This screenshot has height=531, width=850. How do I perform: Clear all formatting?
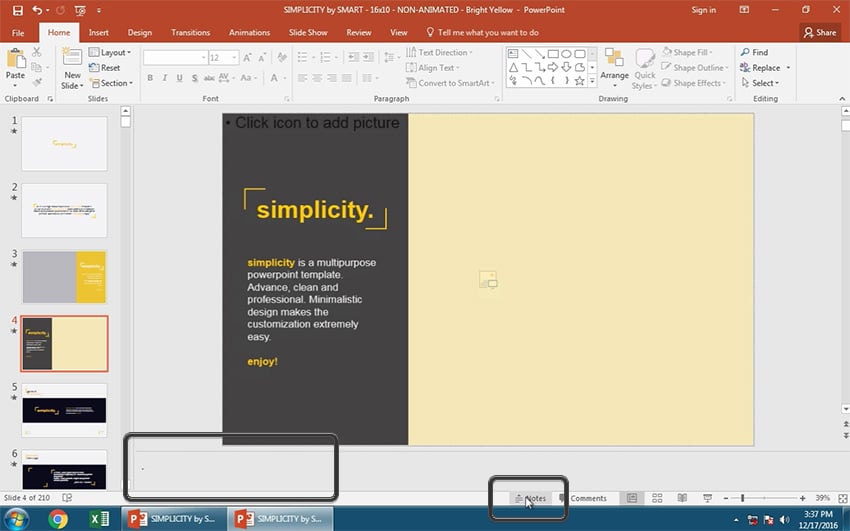[x=282, y=57]
